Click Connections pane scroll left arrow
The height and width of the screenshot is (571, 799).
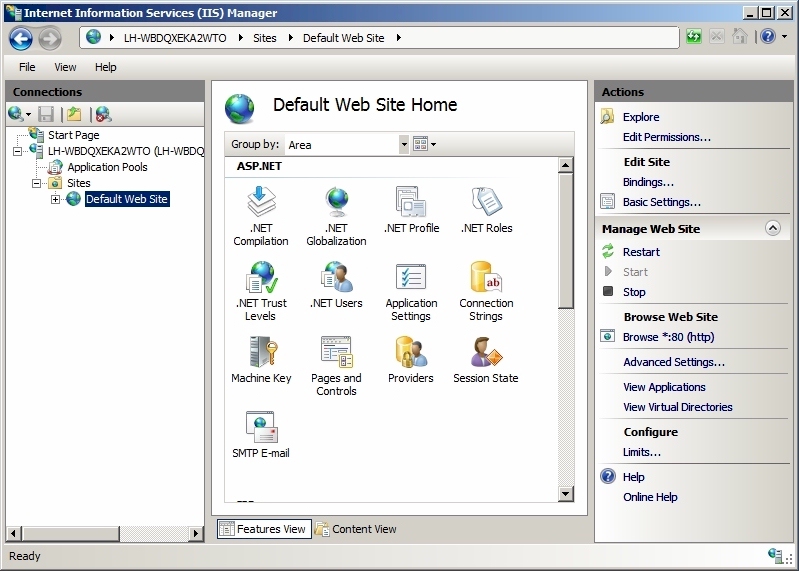14,533
